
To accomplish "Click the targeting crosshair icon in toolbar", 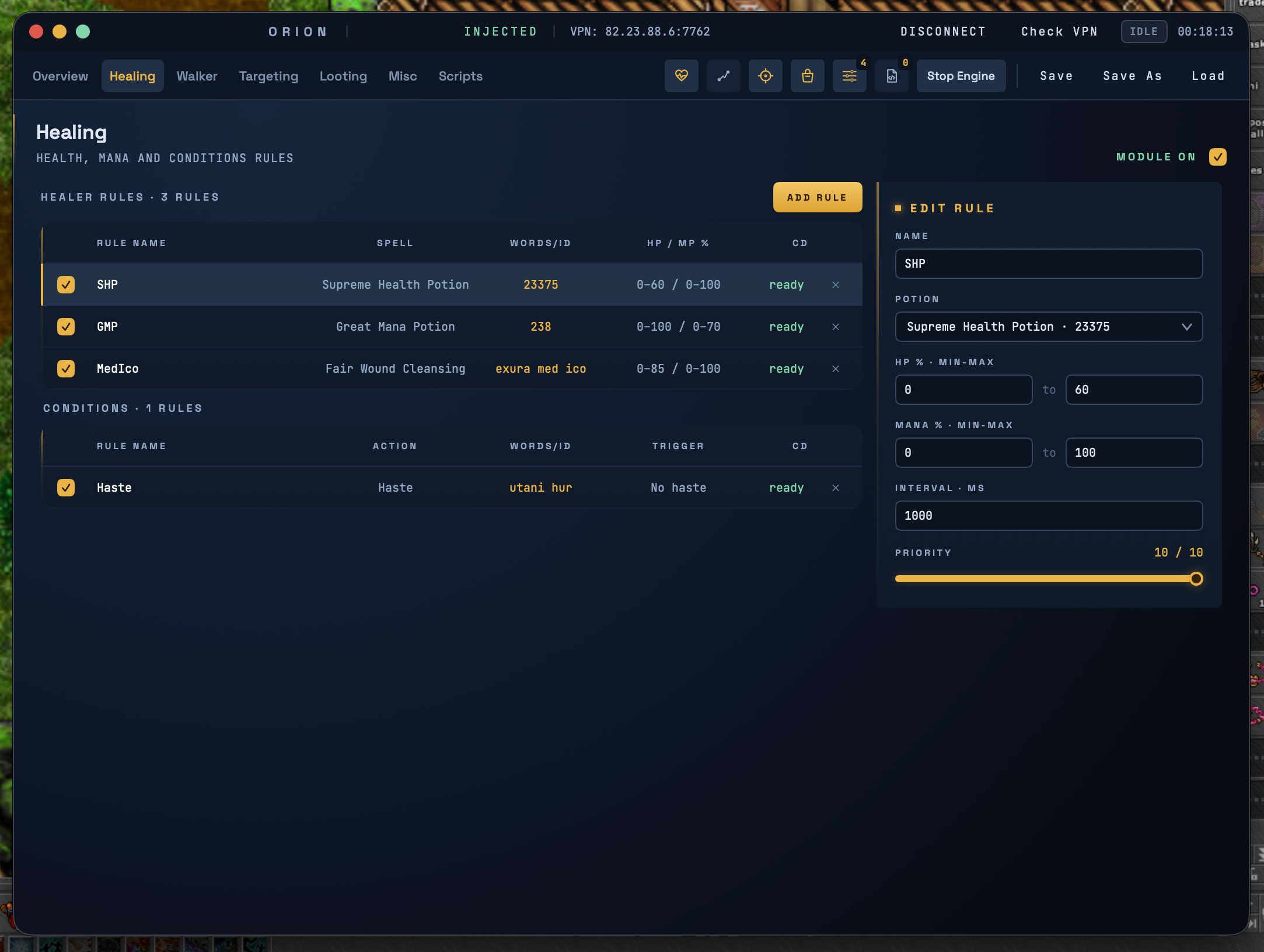I will pyautogui.click(x=765, y=76).
